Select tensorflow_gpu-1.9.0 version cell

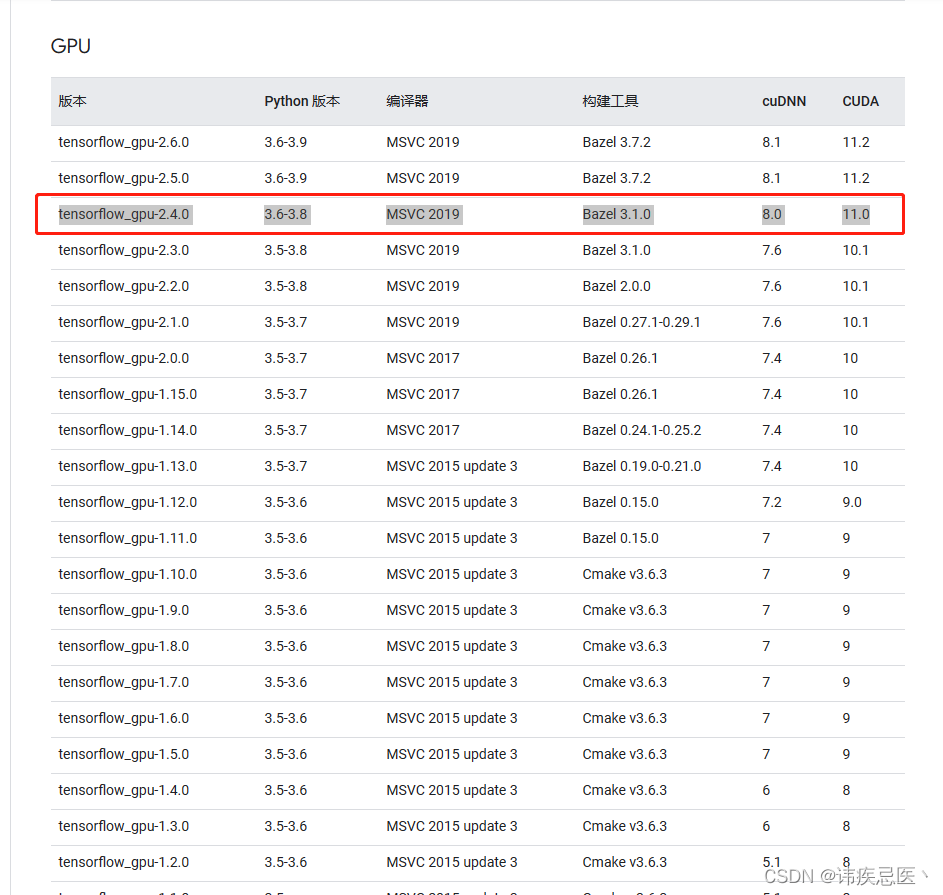124,611
